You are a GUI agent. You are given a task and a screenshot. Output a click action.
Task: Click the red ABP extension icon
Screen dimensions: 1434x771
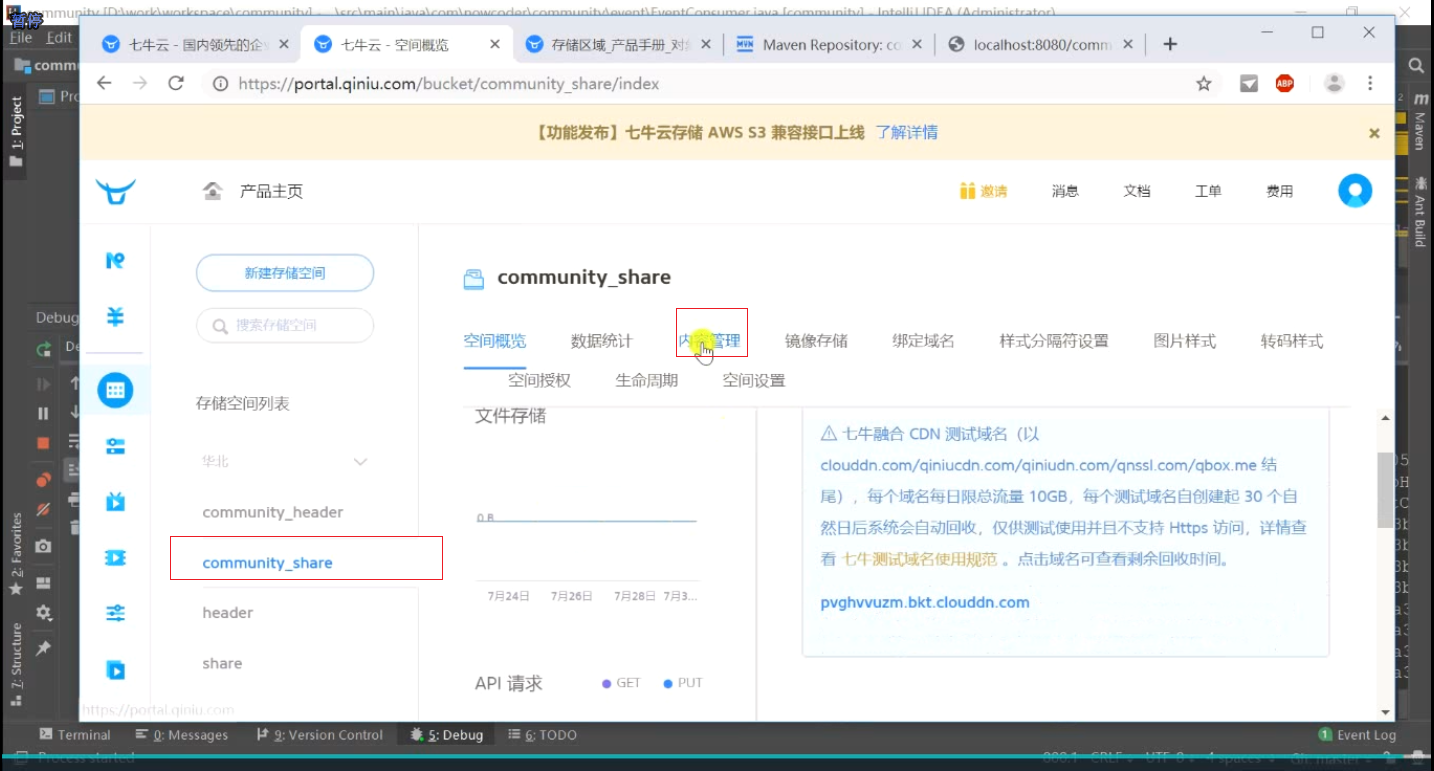coord(1285,84)
